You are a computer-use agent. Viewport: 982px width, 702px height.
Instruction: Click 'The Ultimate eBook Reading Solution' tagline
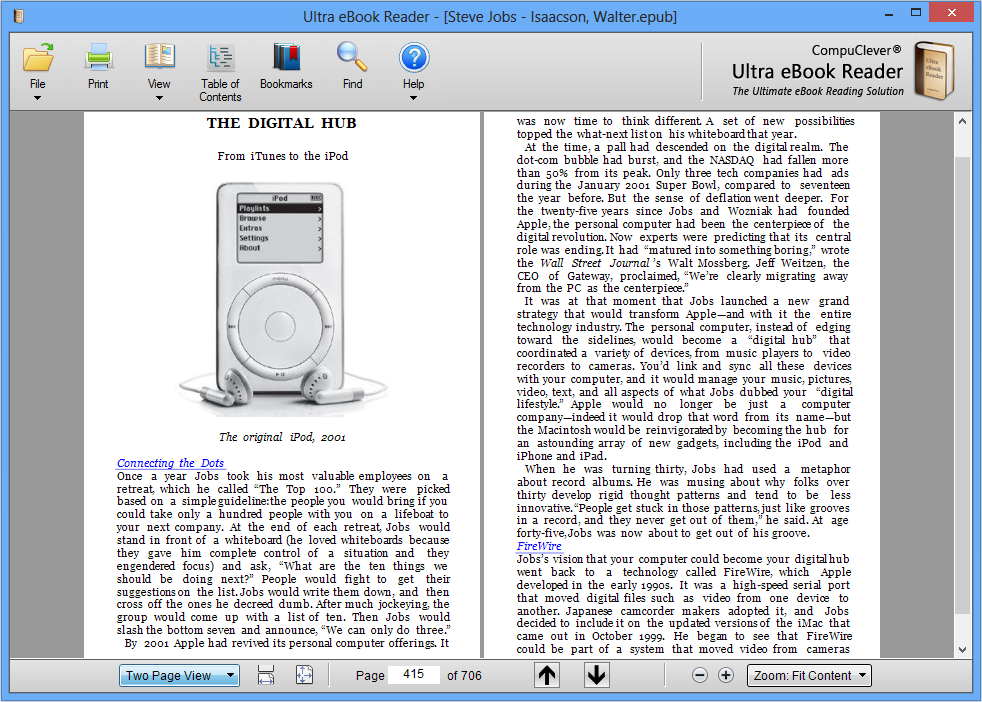coord(818,91)
